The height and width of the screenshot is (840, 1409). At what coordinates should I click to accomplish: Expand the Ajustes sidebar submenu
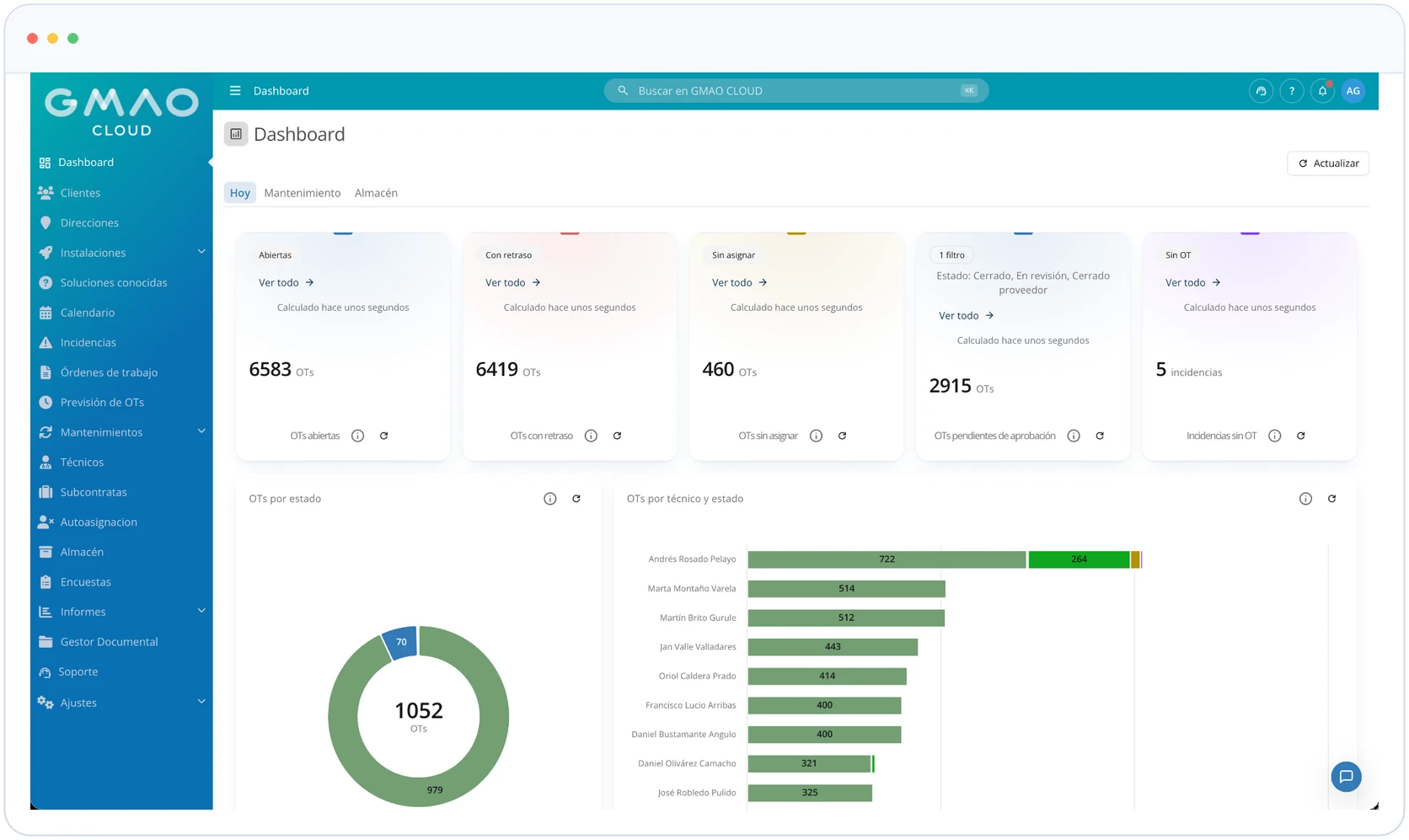click(201, 702)
